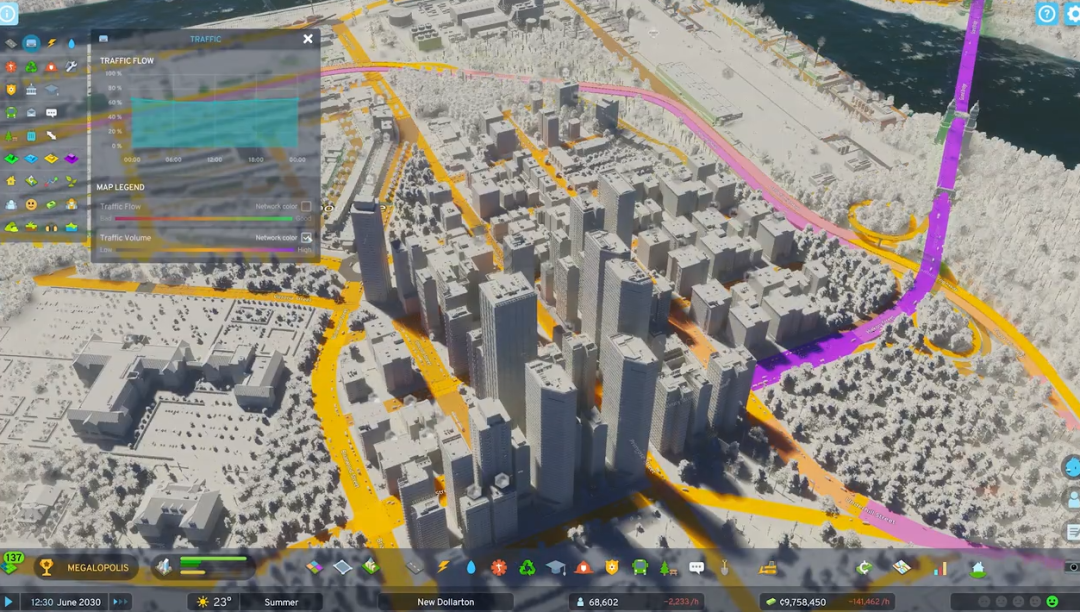Show the suitcase Tourism info view

[x=31, y=136]
